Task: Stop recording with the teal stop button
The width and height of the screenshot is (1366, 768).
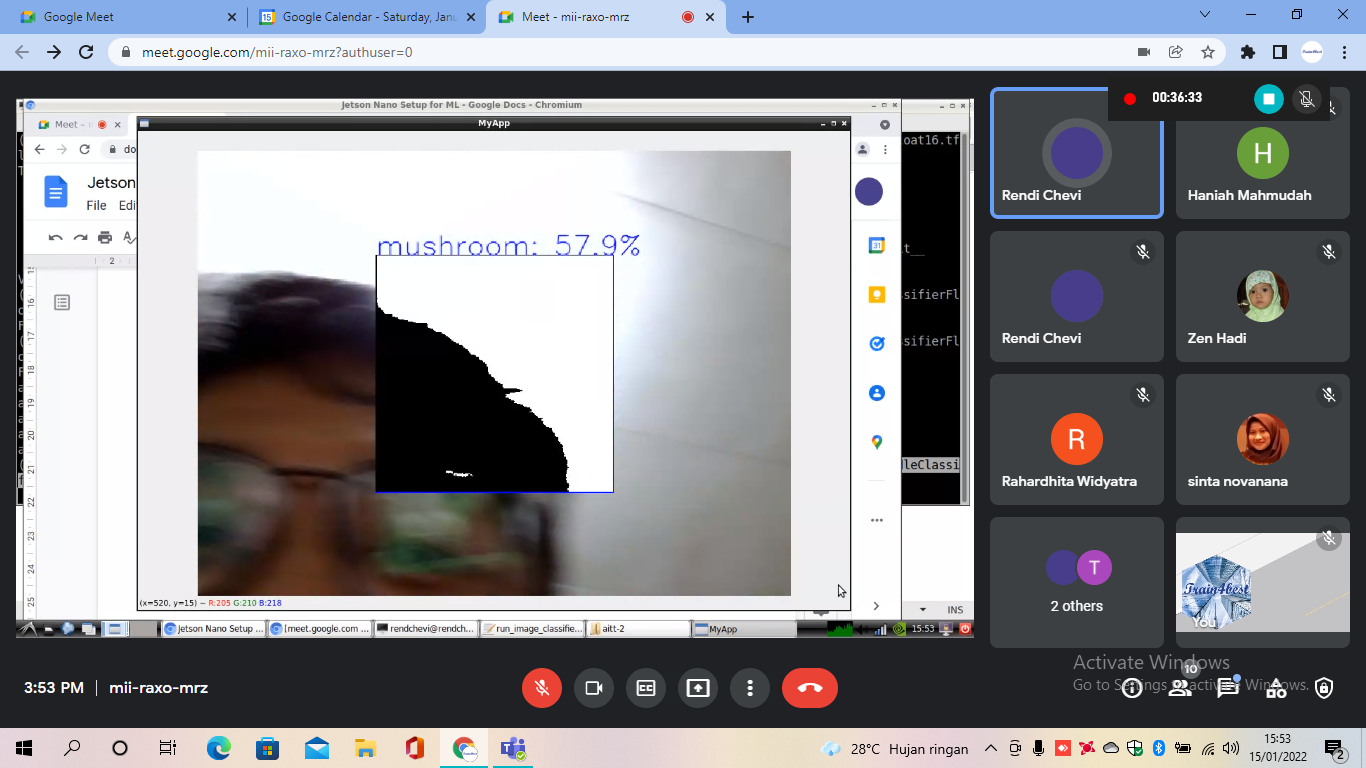Action: click(x=1269, y=98)
